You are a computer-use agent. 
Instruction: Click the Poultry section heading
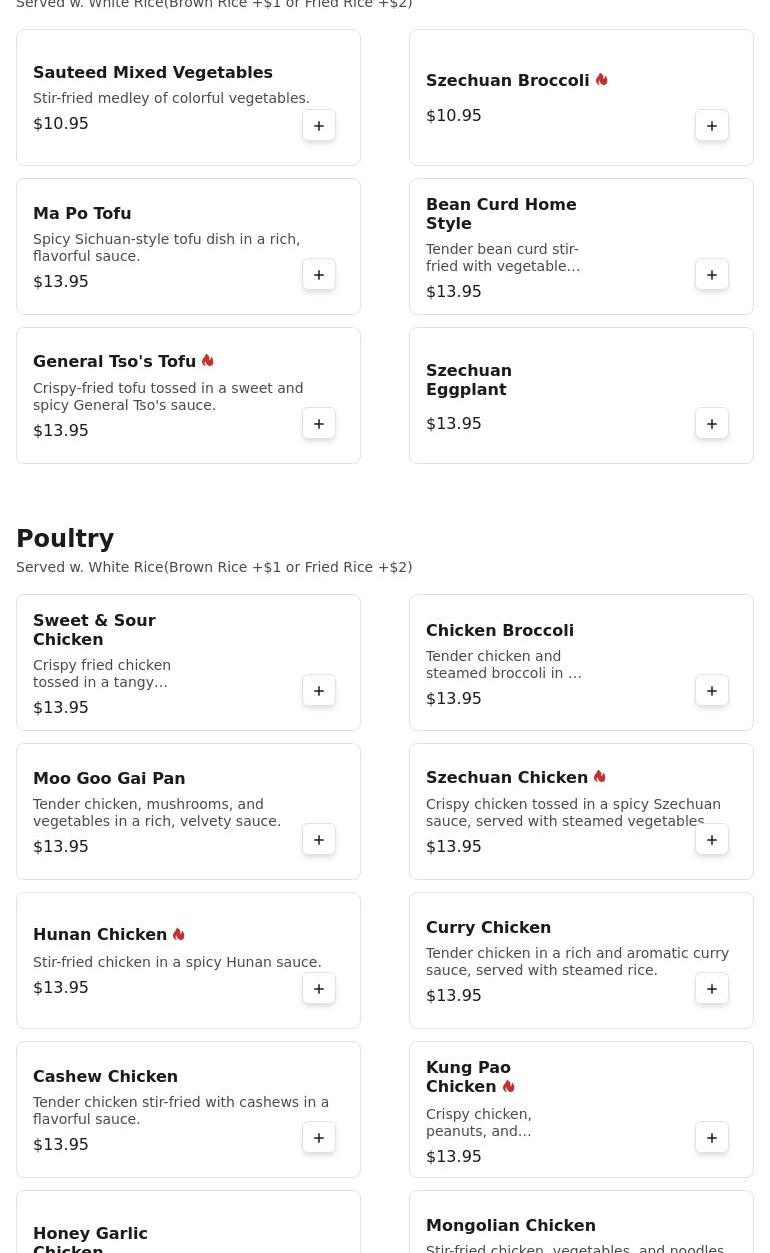point(65,539)
